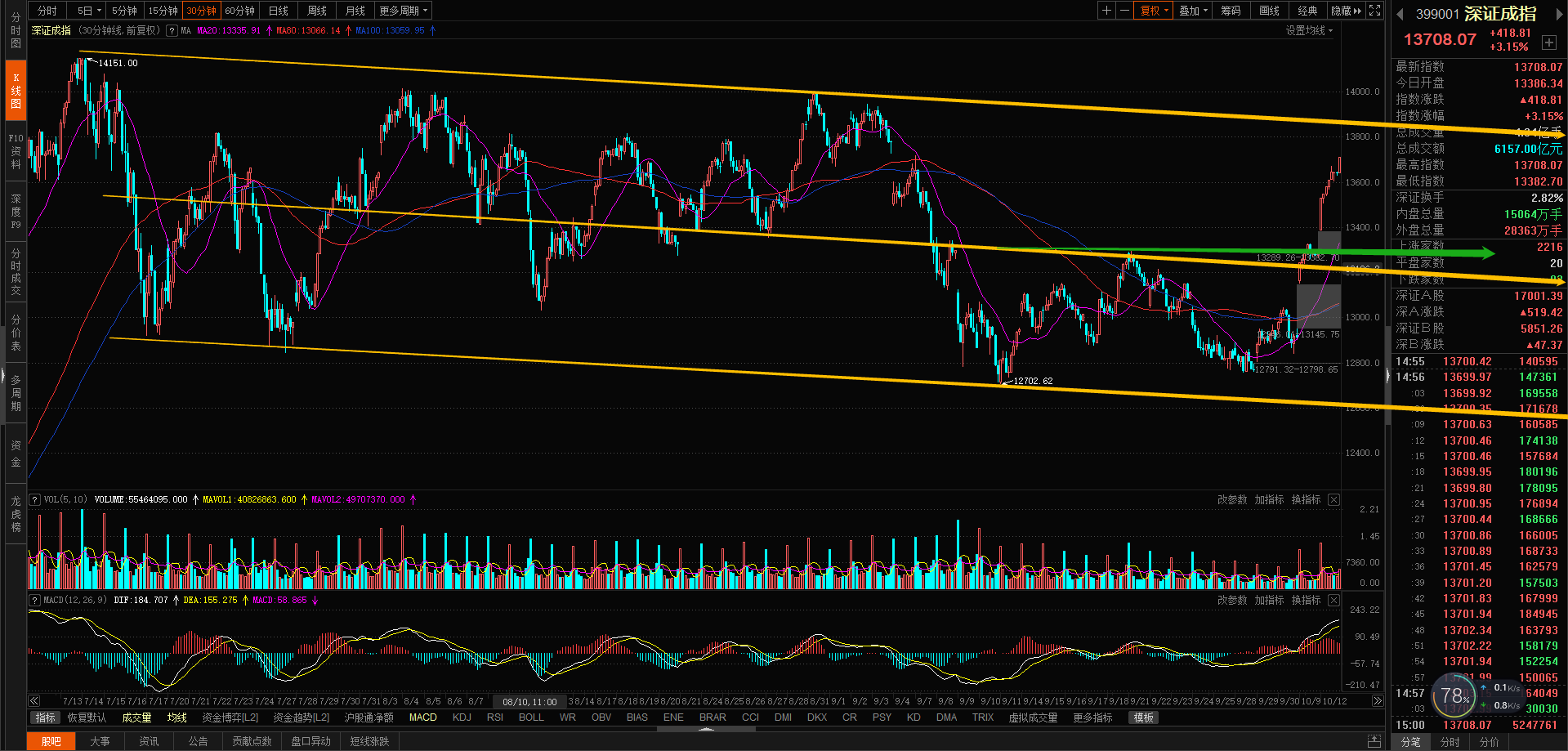
Task: Open 更多周期 dropdown
Action: tap(404, 11)
